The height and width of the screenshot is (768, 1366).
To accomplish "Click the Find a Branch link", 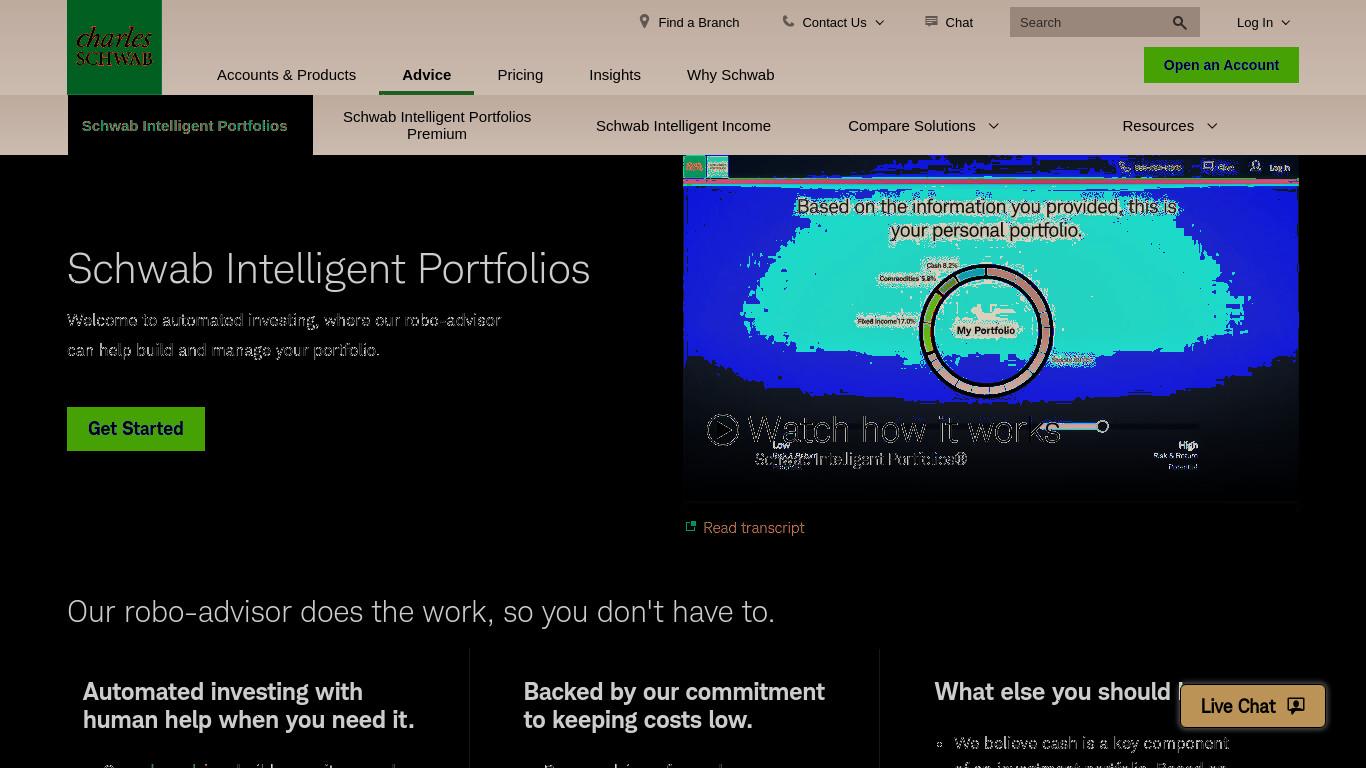I will click(x=699, y=22).
